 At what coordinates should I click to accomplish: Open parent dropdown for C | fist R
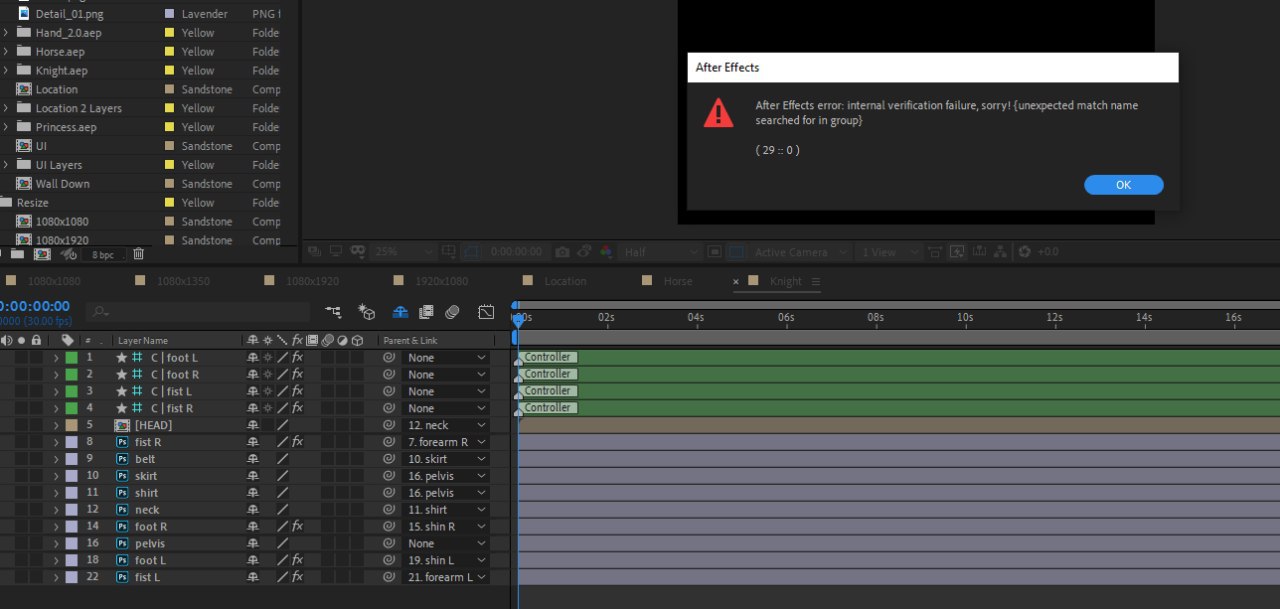(x=445, y=408)
